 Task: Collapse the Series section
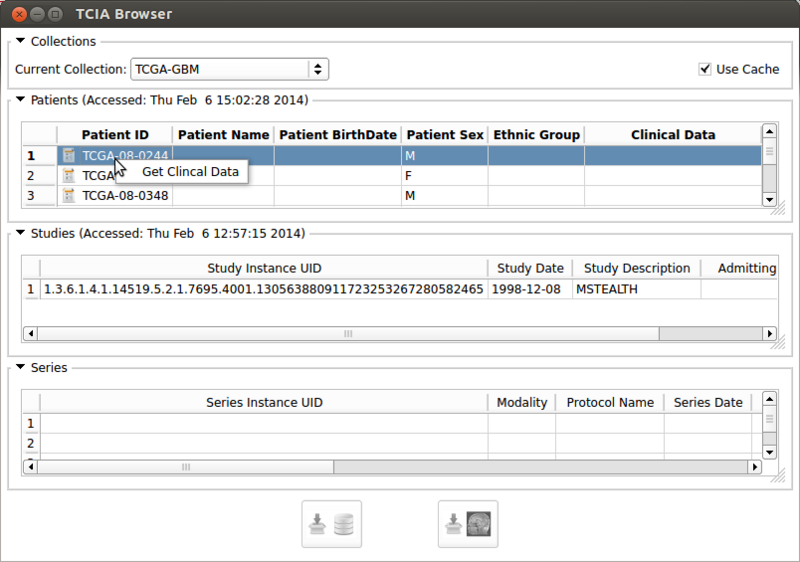(20, 367)
